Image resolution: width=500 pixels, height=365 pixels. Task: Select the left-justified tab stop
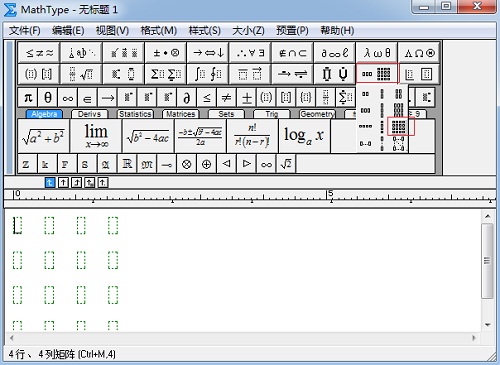50,182
